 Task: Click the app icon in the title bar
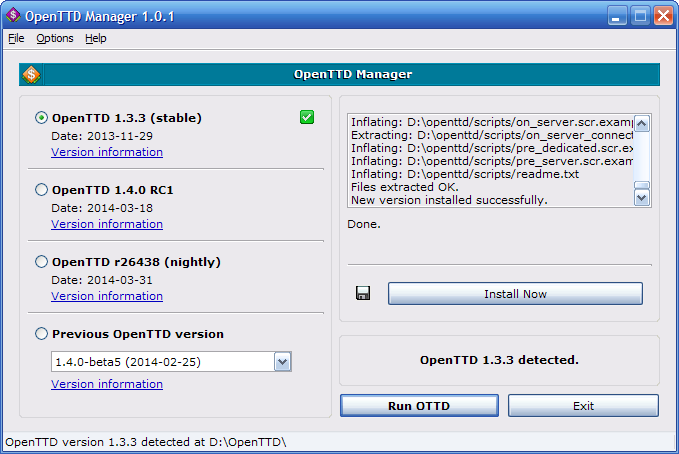pos(14,14)
